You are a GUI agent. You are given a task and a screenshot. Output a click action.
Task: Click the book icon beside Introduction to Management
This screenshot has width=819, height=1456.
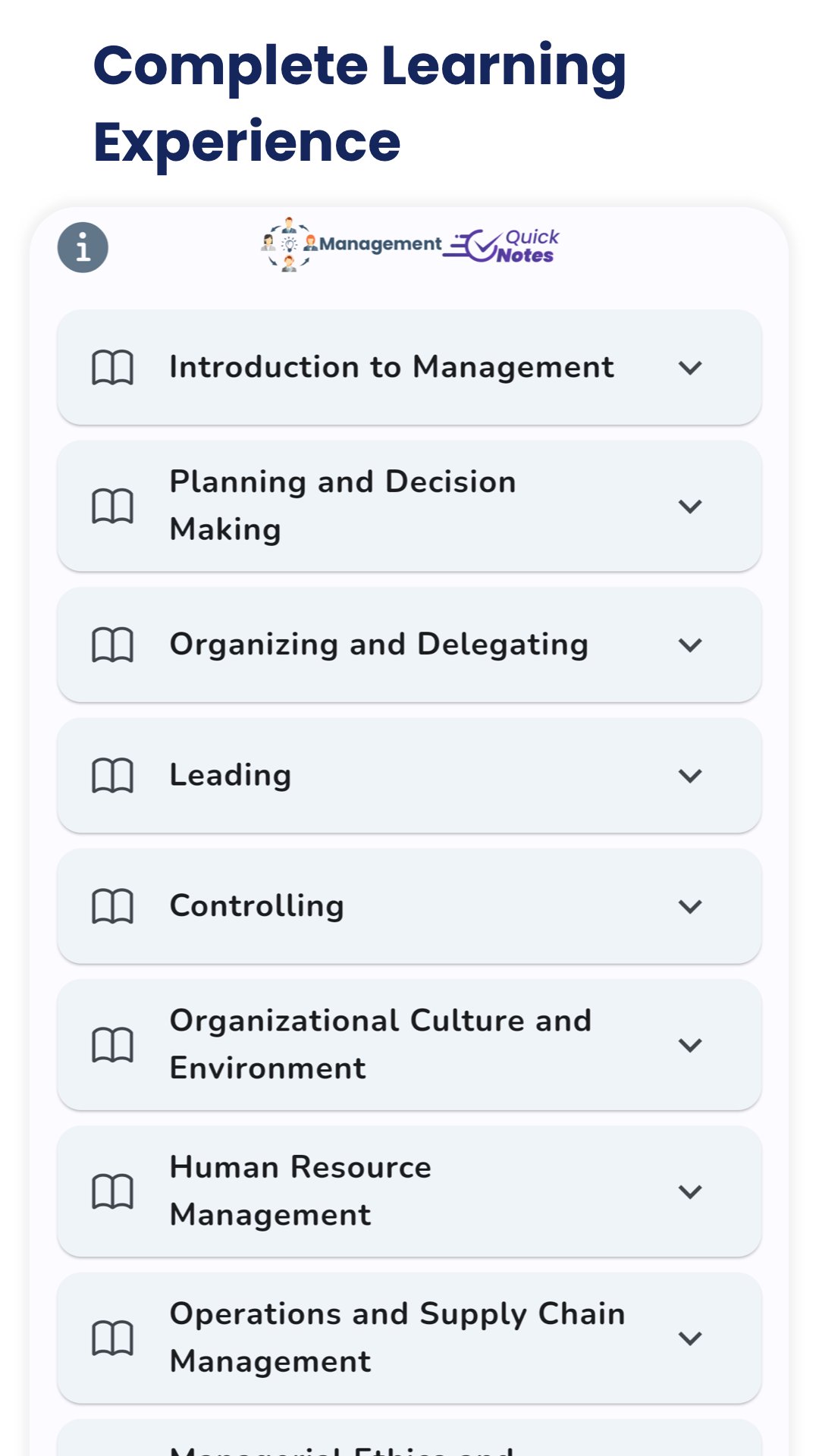[112, 368]
